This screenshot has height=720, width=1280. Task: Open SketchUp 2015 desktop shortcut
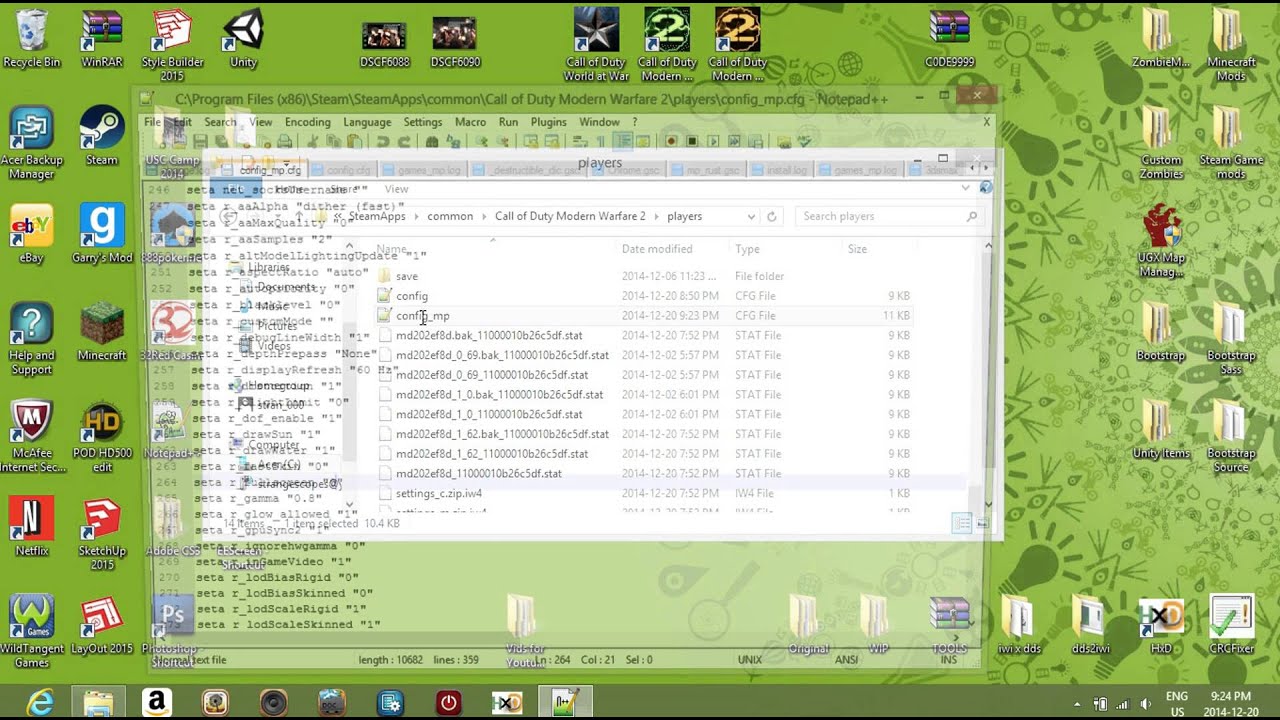(102, 535)
